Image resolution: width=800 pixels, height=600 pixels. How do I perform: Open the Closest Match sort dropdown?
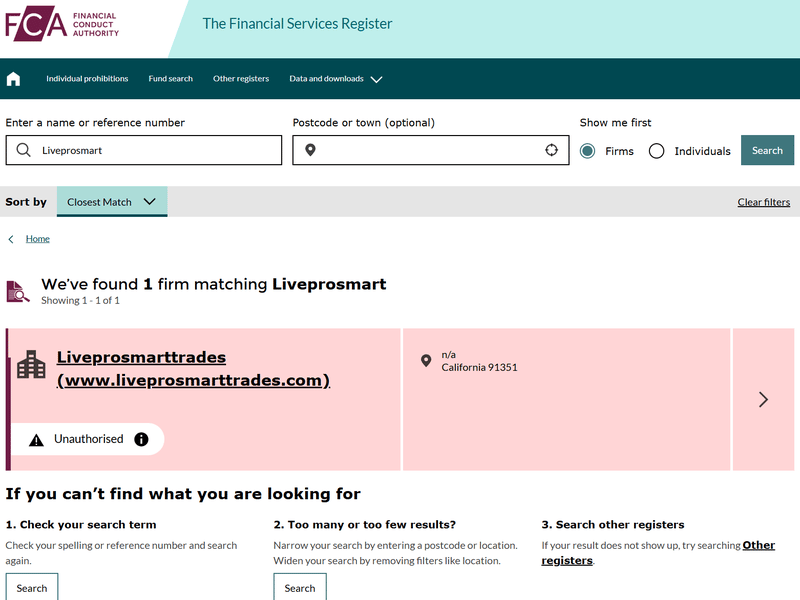click(x=112, y=202)
